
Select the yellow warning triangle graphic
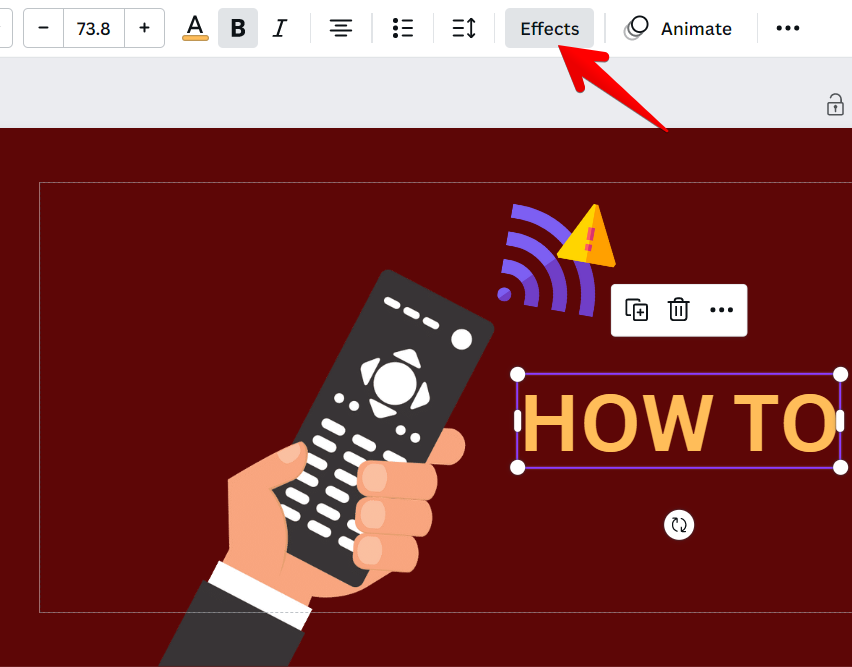point(589,238)
